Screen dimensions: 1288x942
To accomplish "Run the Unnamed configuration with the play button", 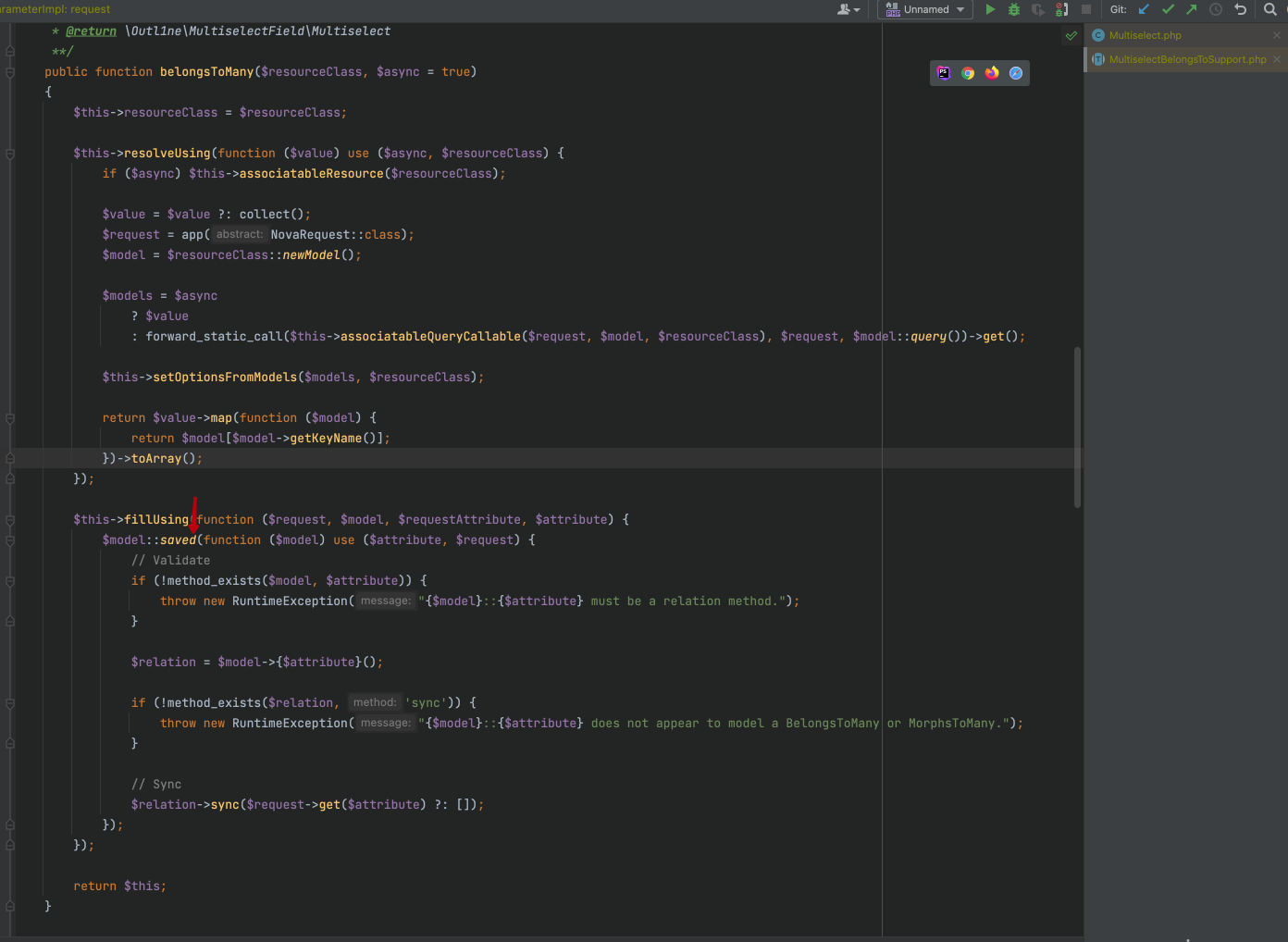I will 990,9.
